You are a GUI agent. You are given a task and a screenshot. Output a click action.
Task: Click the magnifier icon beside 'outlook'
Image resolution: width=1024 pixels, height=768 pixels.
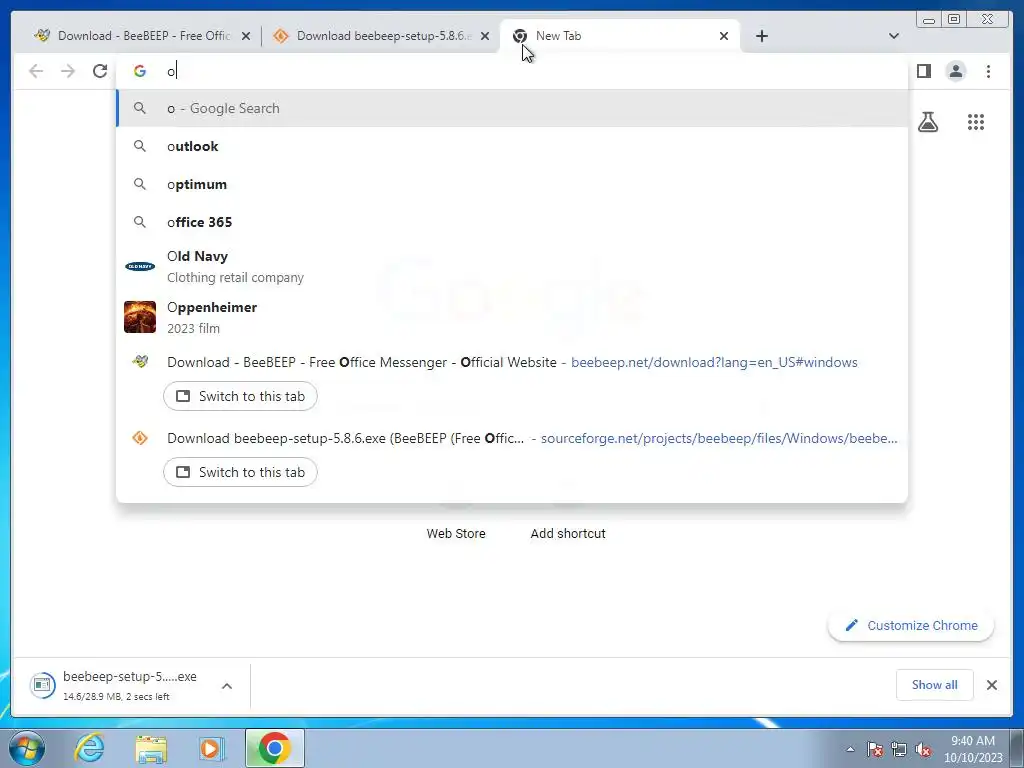click(x=140, y=146)
